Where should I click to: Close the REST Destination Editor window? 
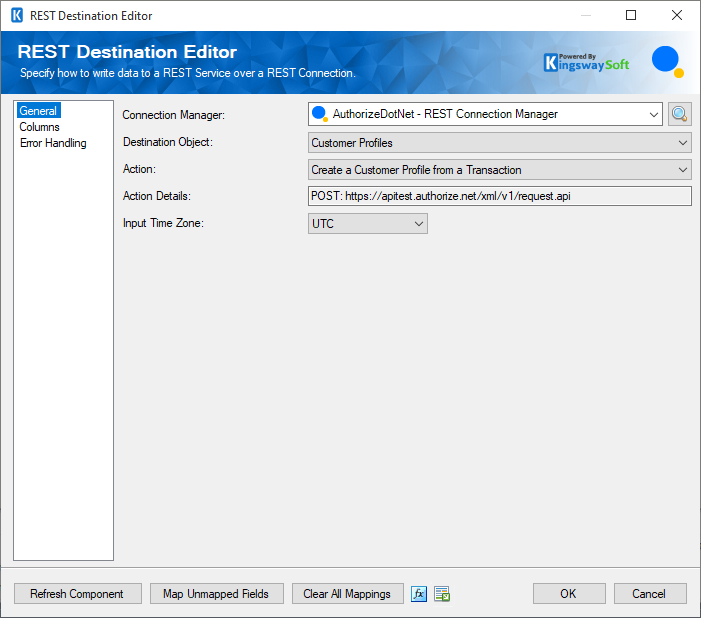click(x=677, y=15)
